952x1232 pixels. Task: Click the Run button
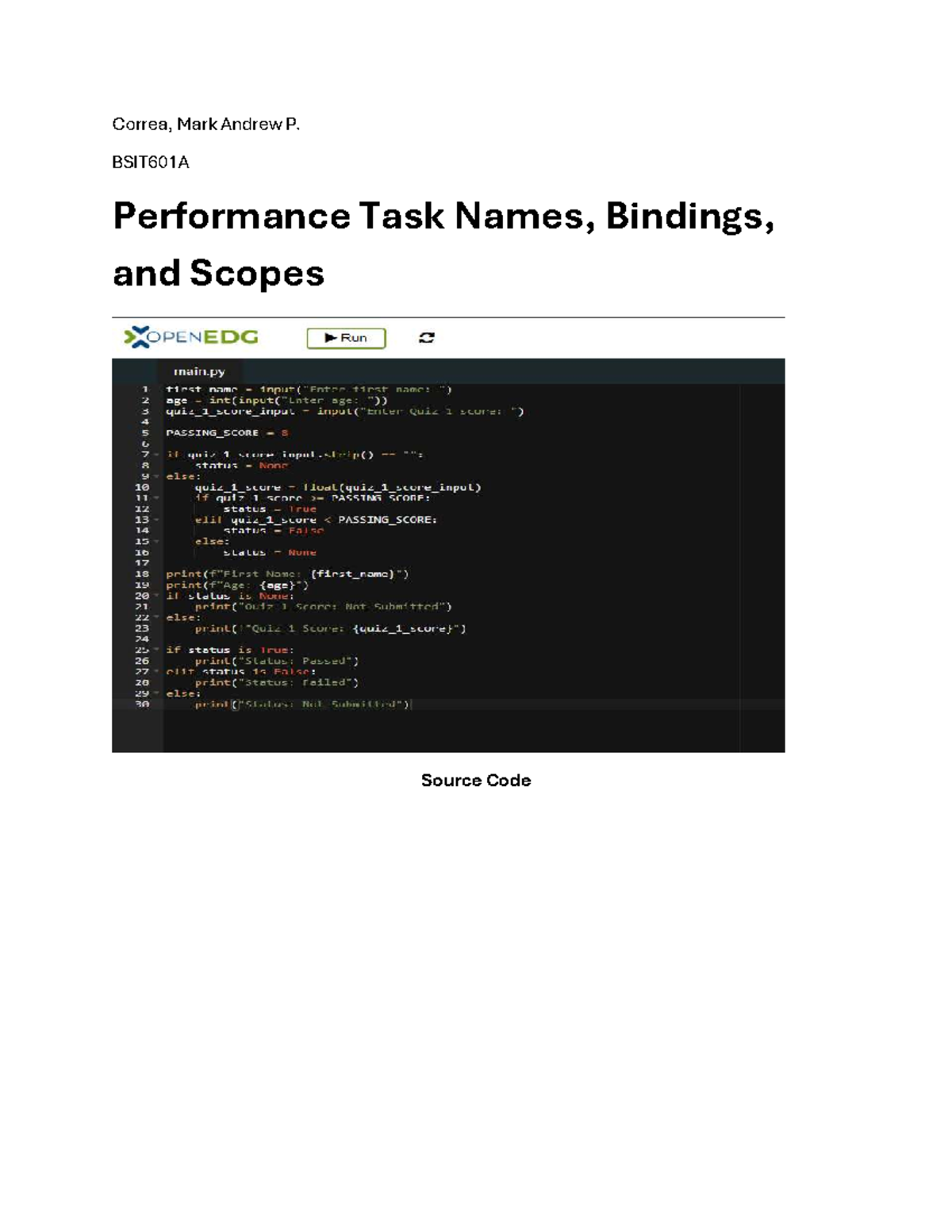tap(346, 338)
